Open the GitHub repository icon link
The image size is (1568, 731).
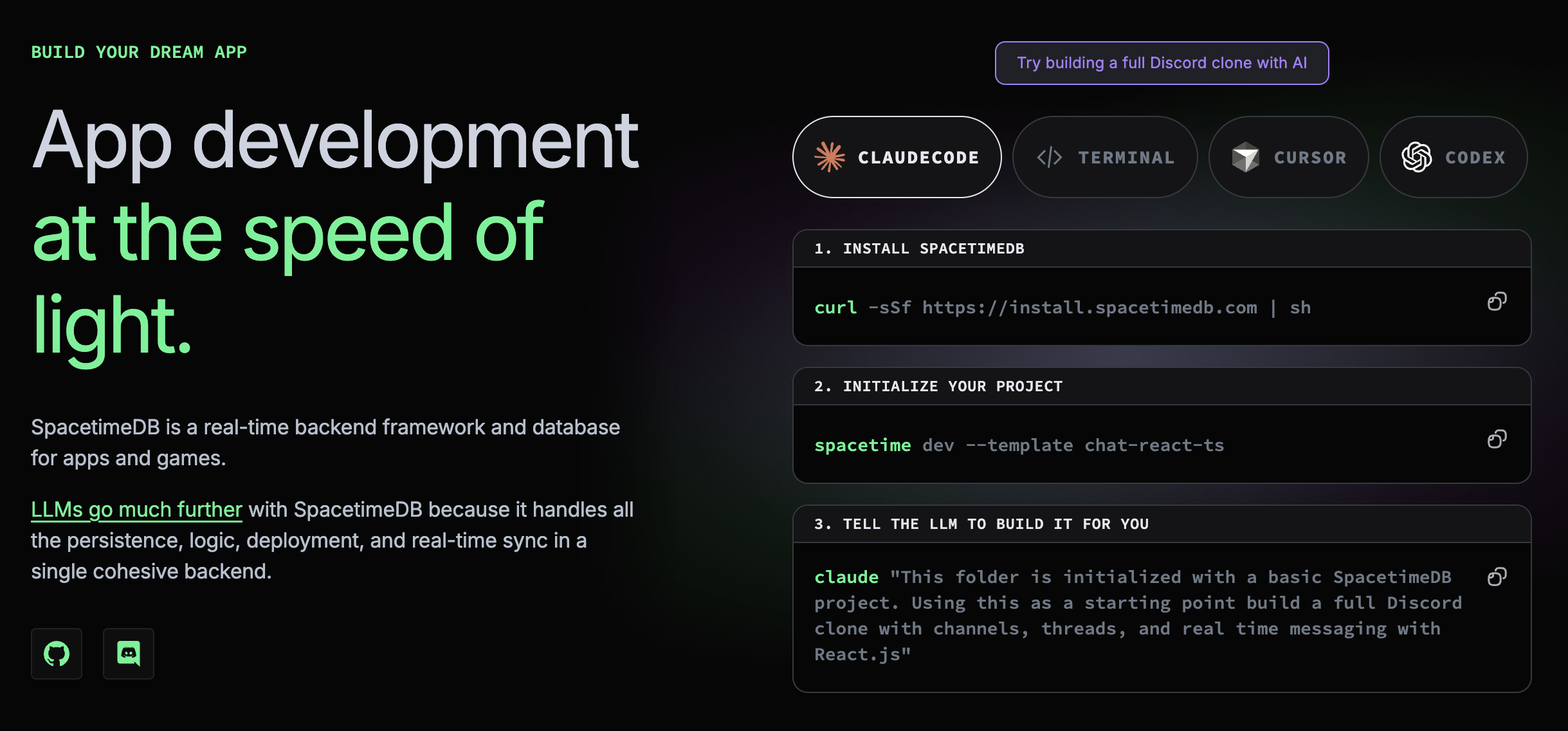(x=57, y=654)
